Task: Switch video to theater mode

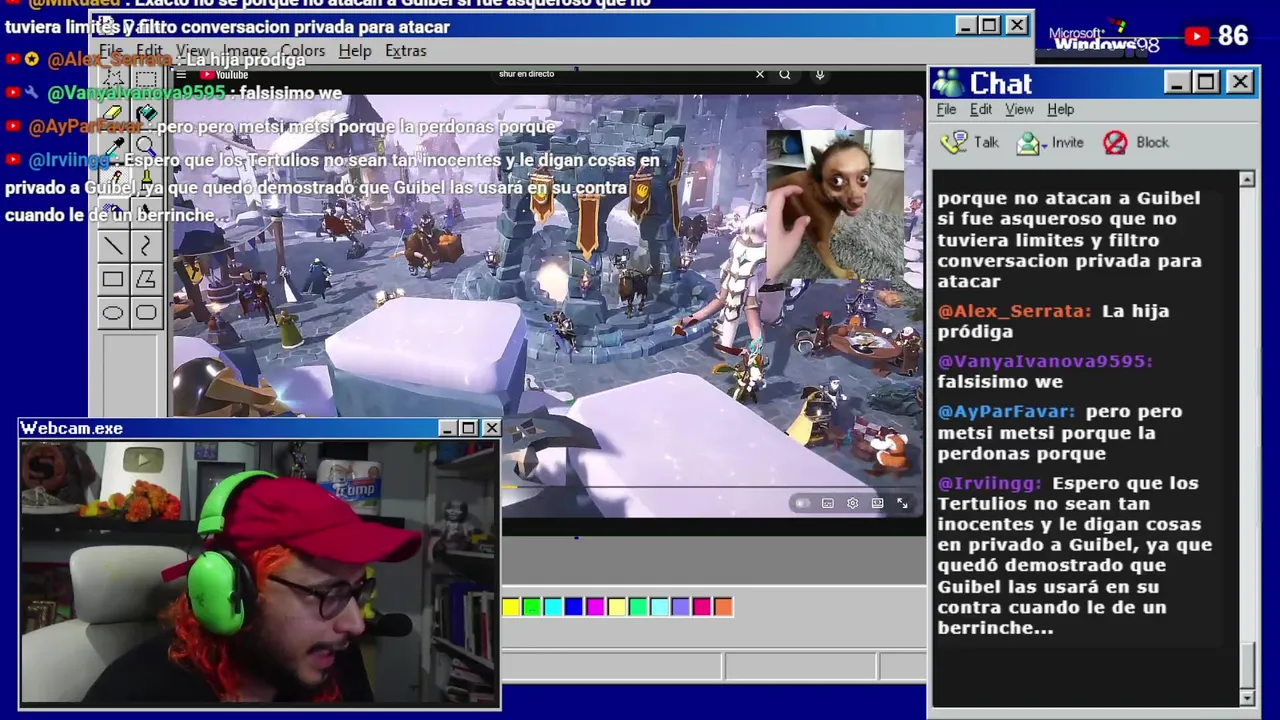Action: (x=877, y=503)
